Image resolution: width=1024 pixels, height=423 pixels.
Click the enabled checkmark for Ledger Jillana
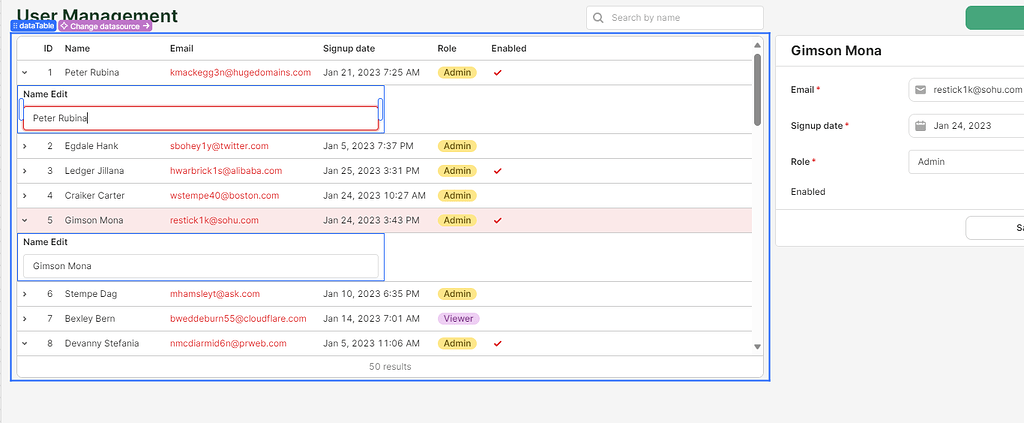pyautogui.click(x=497, y=171)
